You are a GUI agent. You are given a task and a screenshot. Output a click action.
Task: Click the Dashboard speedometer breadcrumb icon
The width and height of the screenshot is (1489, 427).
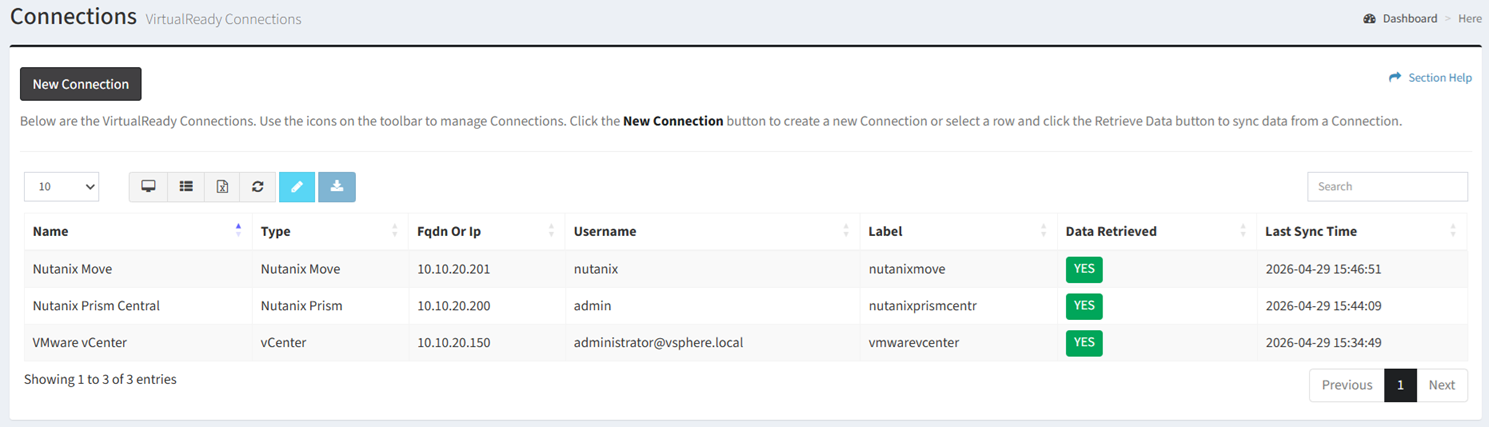pos(1369,18)
